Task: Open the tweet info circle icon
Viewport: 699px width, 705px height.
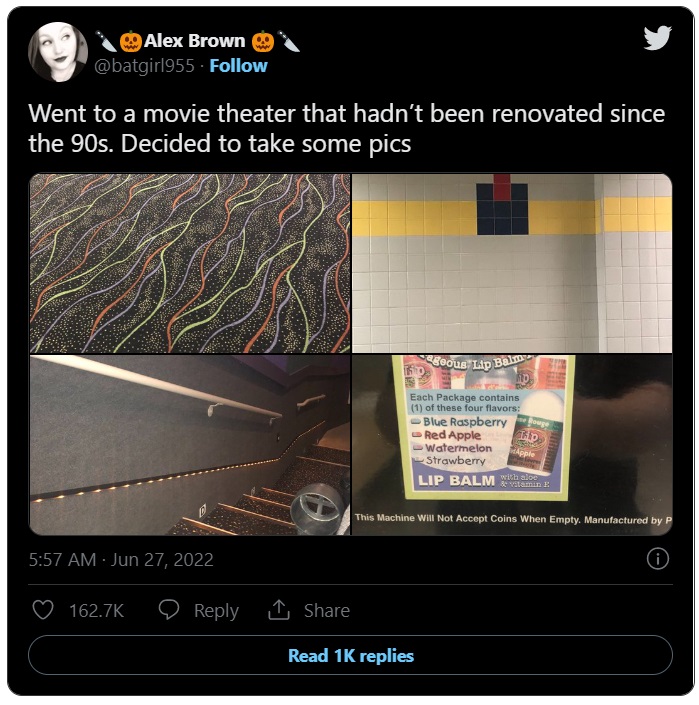Action: pyautogui.click(x=658, y=559)
